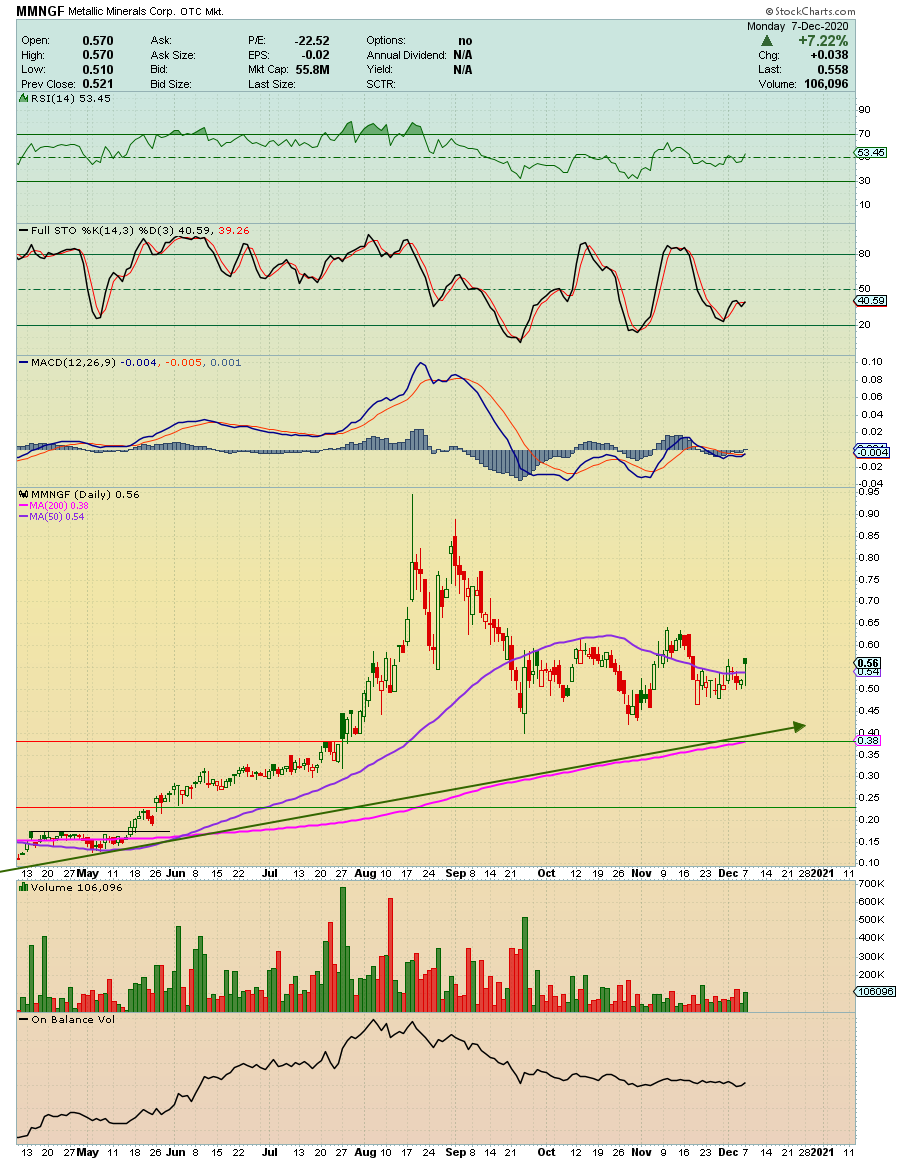This screenshot has width=900, height=1162.
Task: Click the 0.10 label on MACD axis
Action: pyautogui.click(x=872, y=362)
